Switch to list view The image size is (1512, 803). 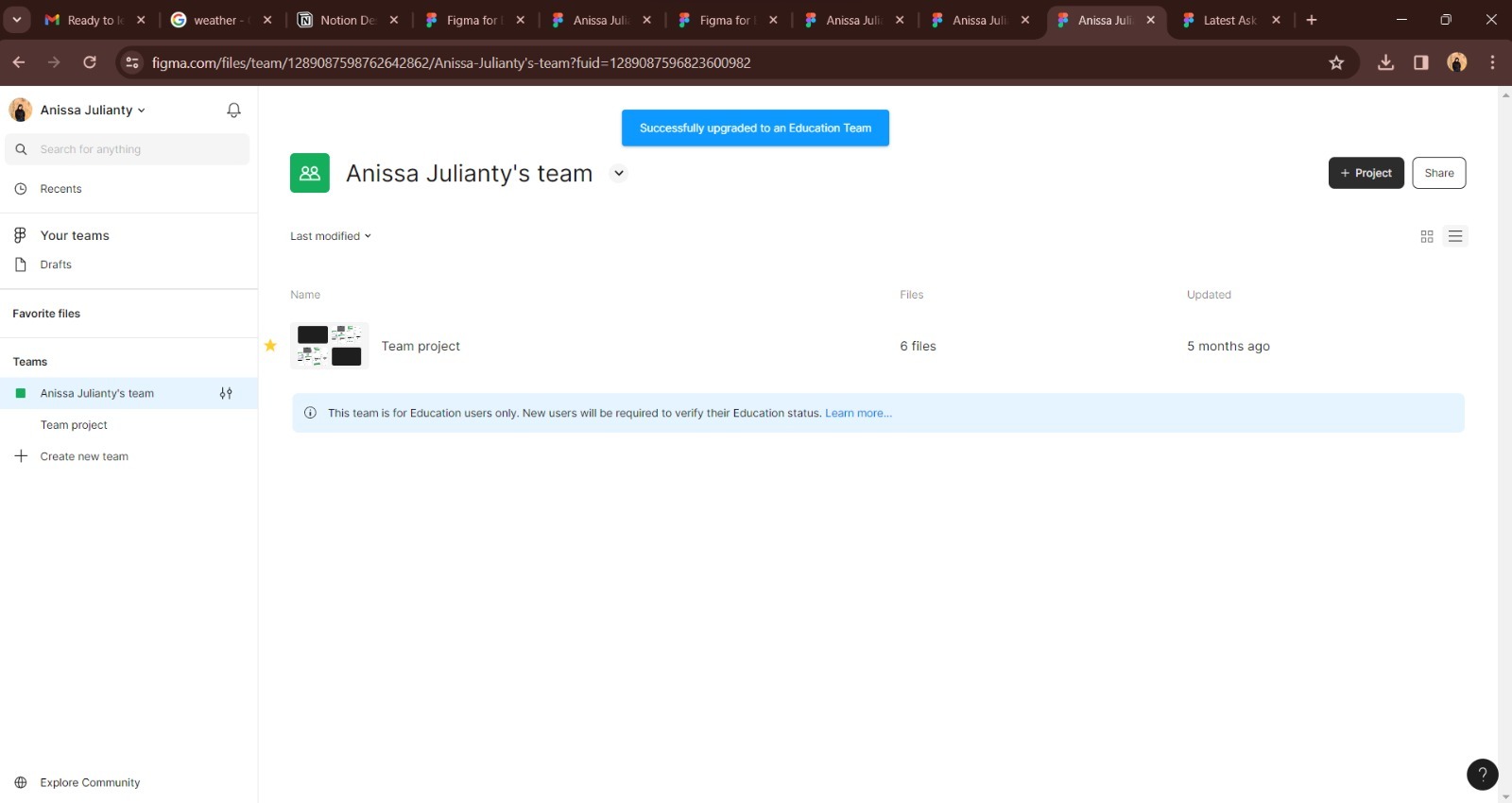1455,236
